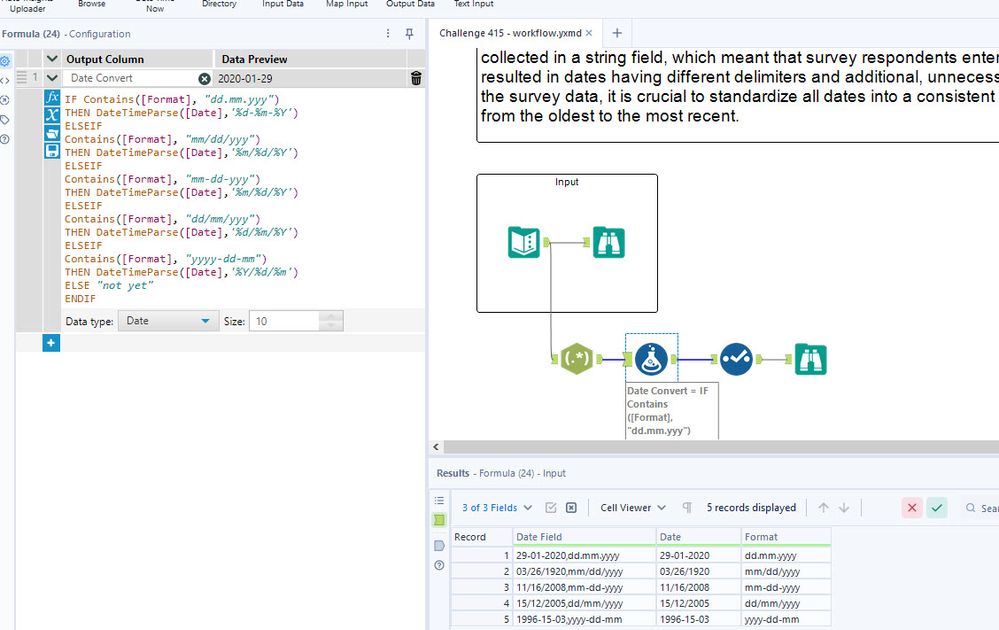Add a new expression with plus button
This screenshot has height=630, width=999.
[x=51, y=343]
